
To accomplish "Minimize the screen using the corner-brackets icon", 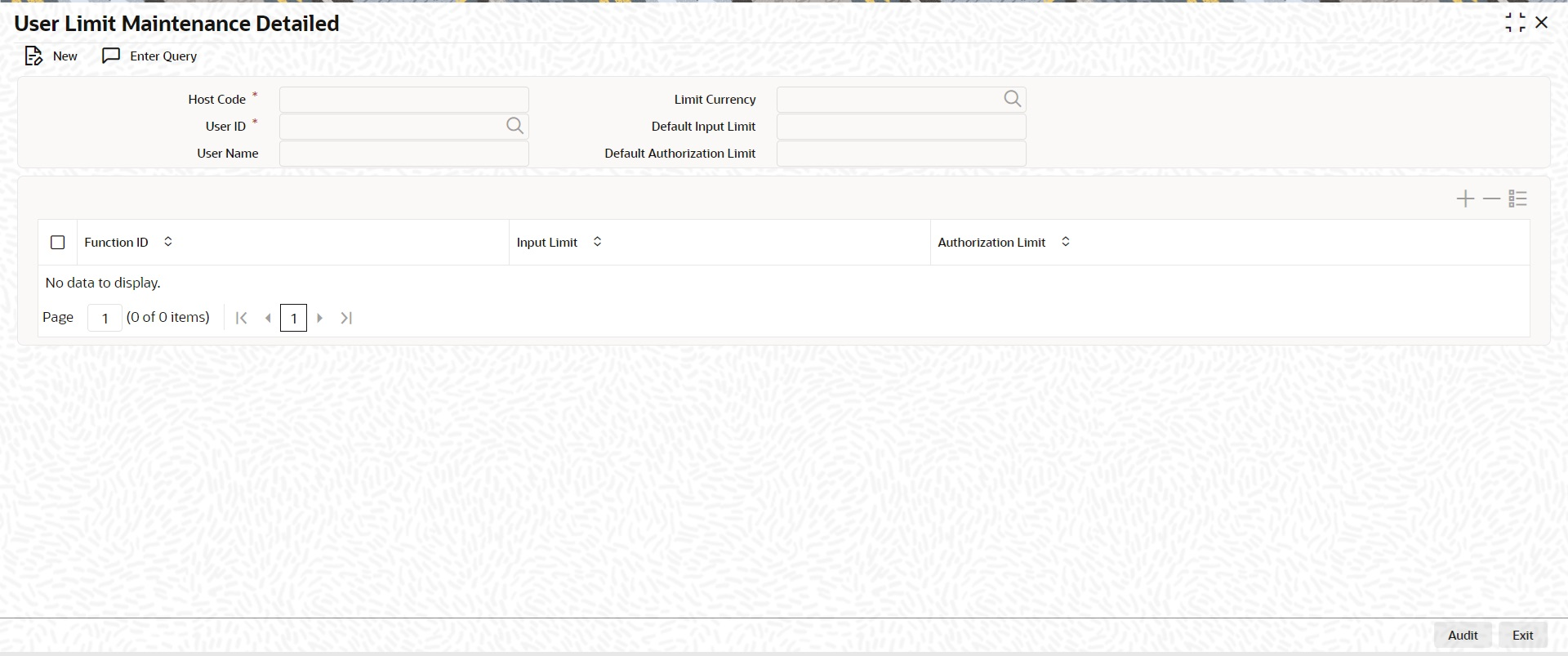I will (1515, 23).
